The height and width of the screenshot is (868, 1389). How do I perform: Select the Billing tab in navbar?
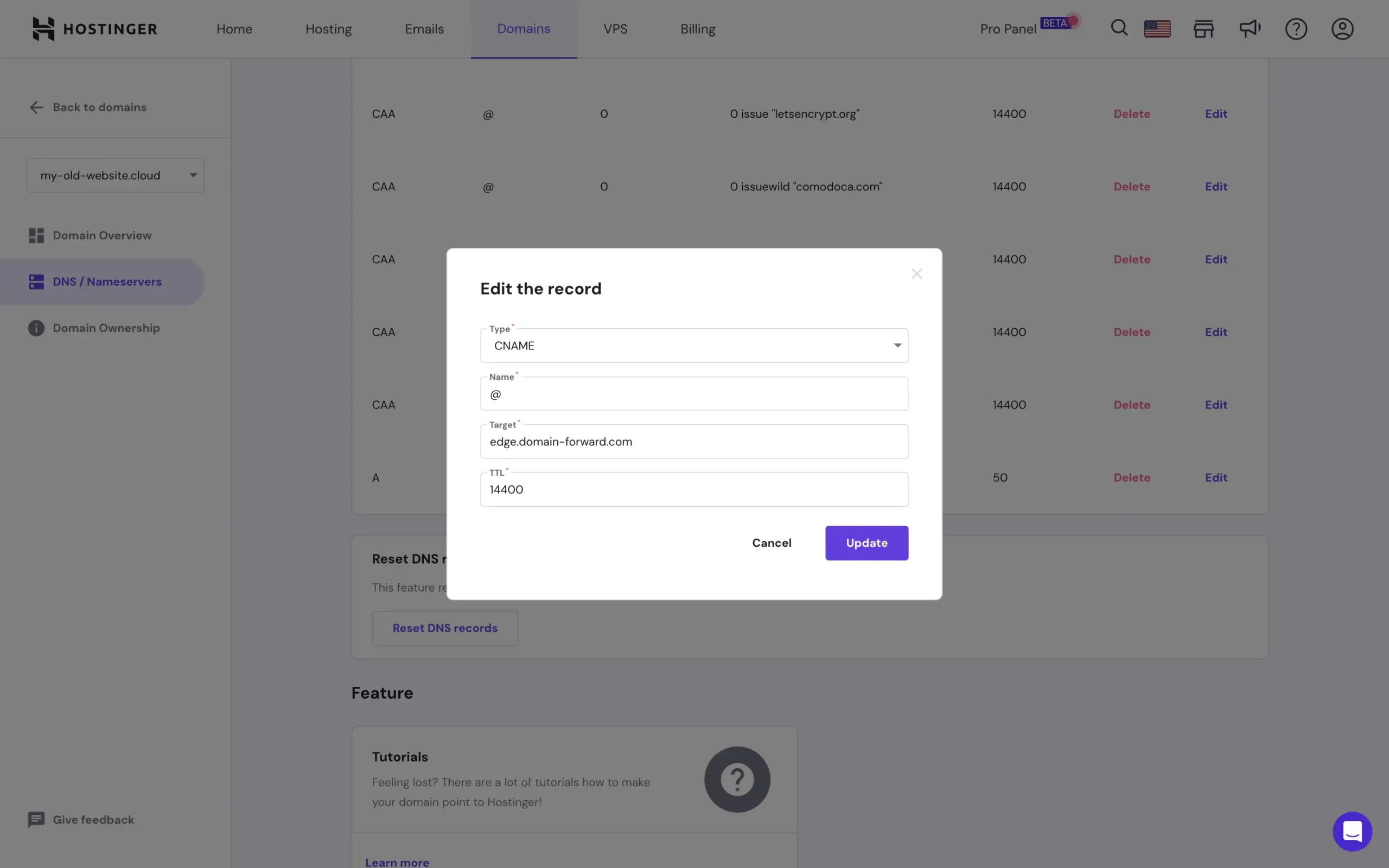[697, 28]
